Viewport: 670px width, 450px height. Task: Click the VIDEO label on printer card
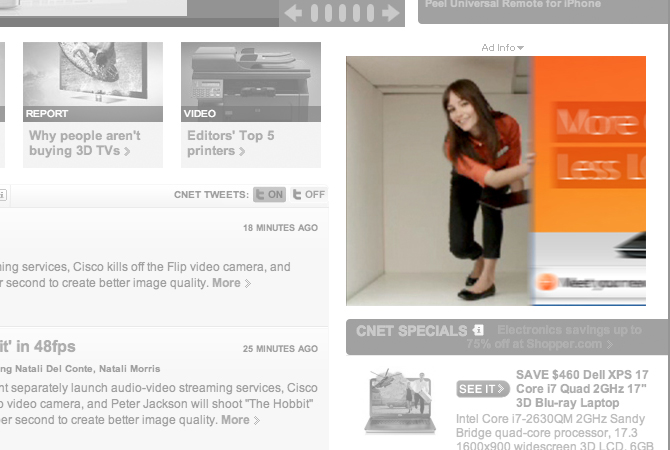tap(200, 114)
